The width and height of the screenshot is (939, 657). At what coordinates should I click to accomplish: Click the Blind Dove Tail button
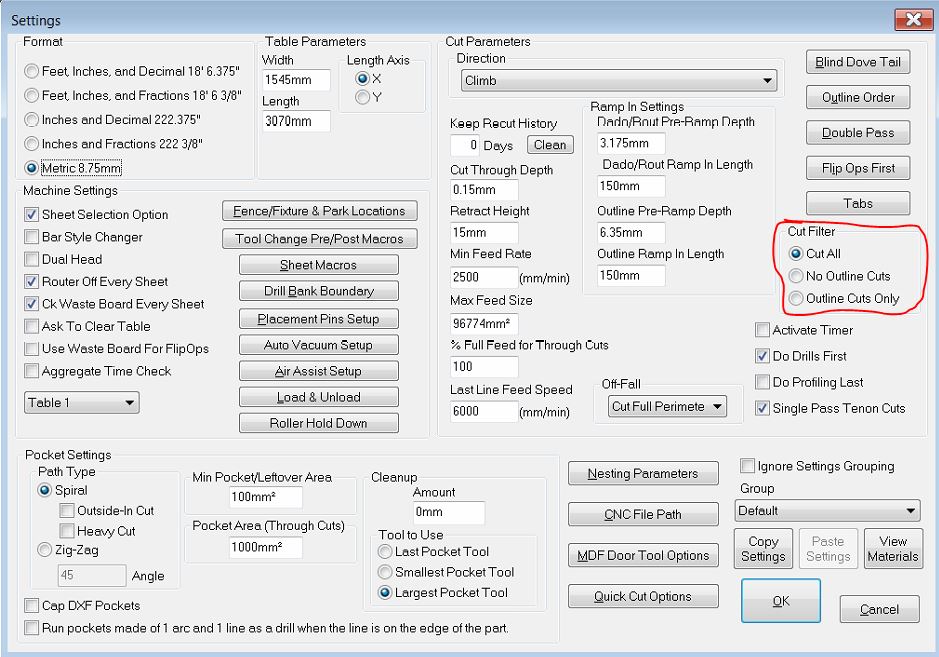857,62
